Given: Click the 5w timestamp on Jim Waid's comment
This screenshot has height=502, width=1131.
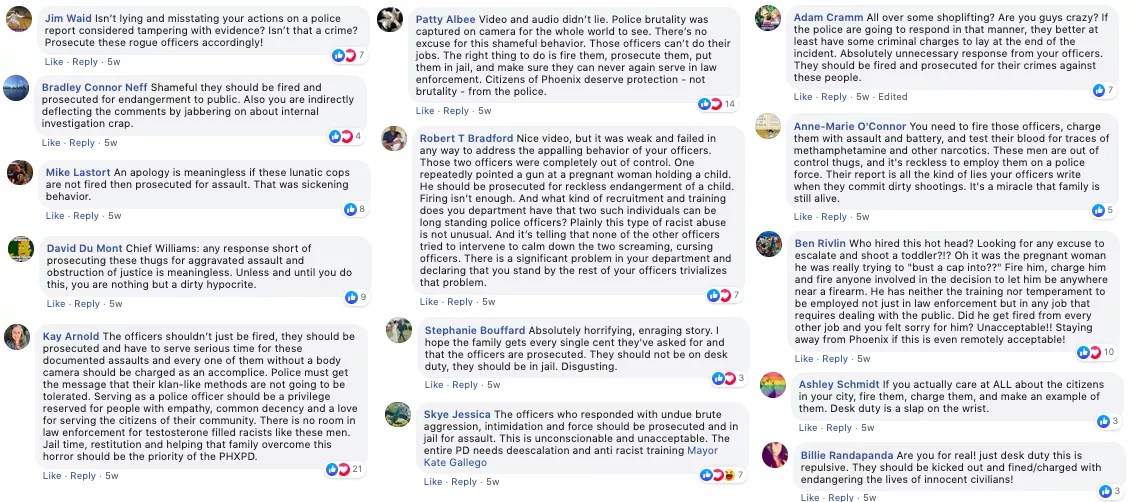Looking at the screenshot, I should click(x=114, y=62).
